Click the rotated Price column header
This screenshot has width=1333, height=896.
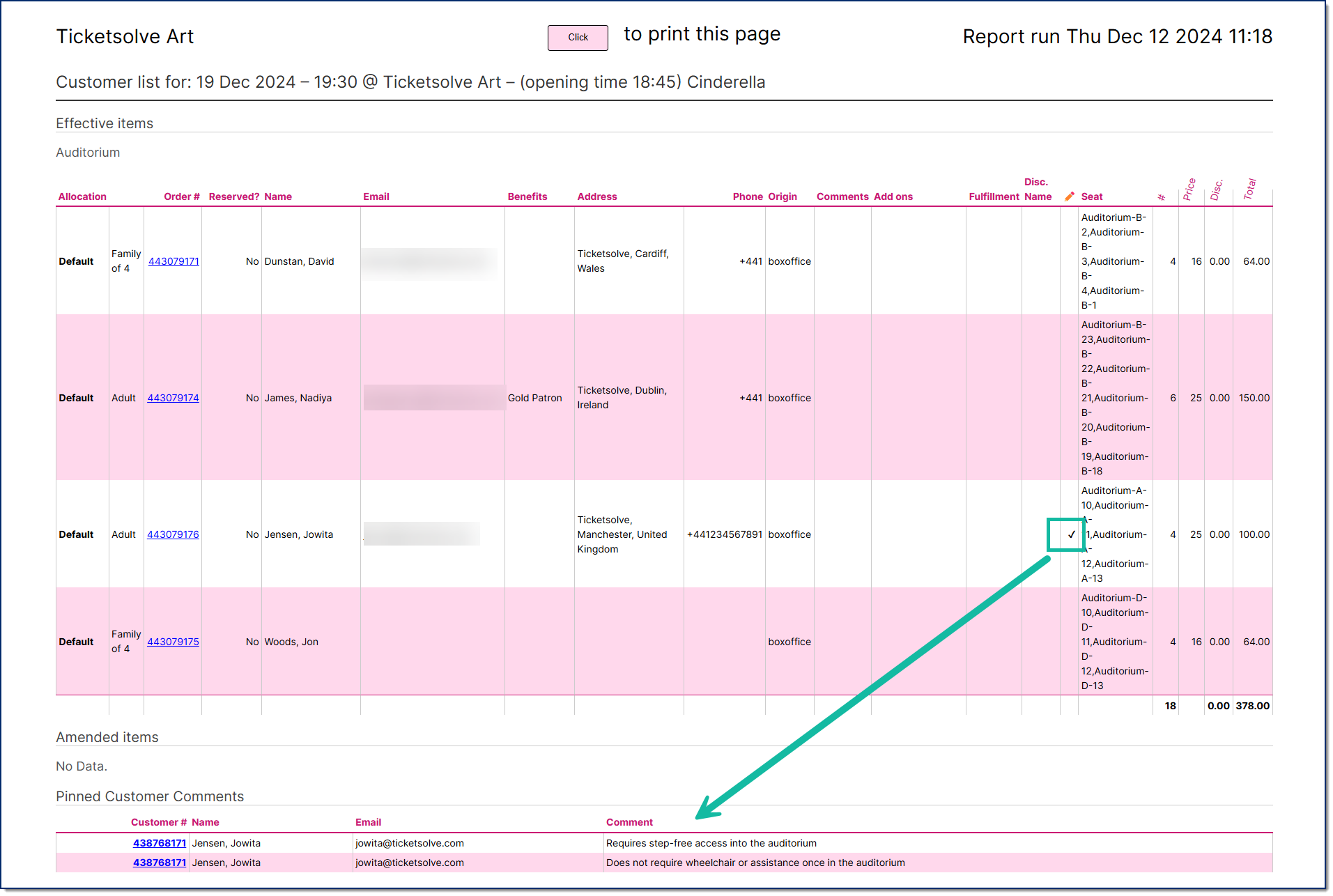coord(1189,190)
